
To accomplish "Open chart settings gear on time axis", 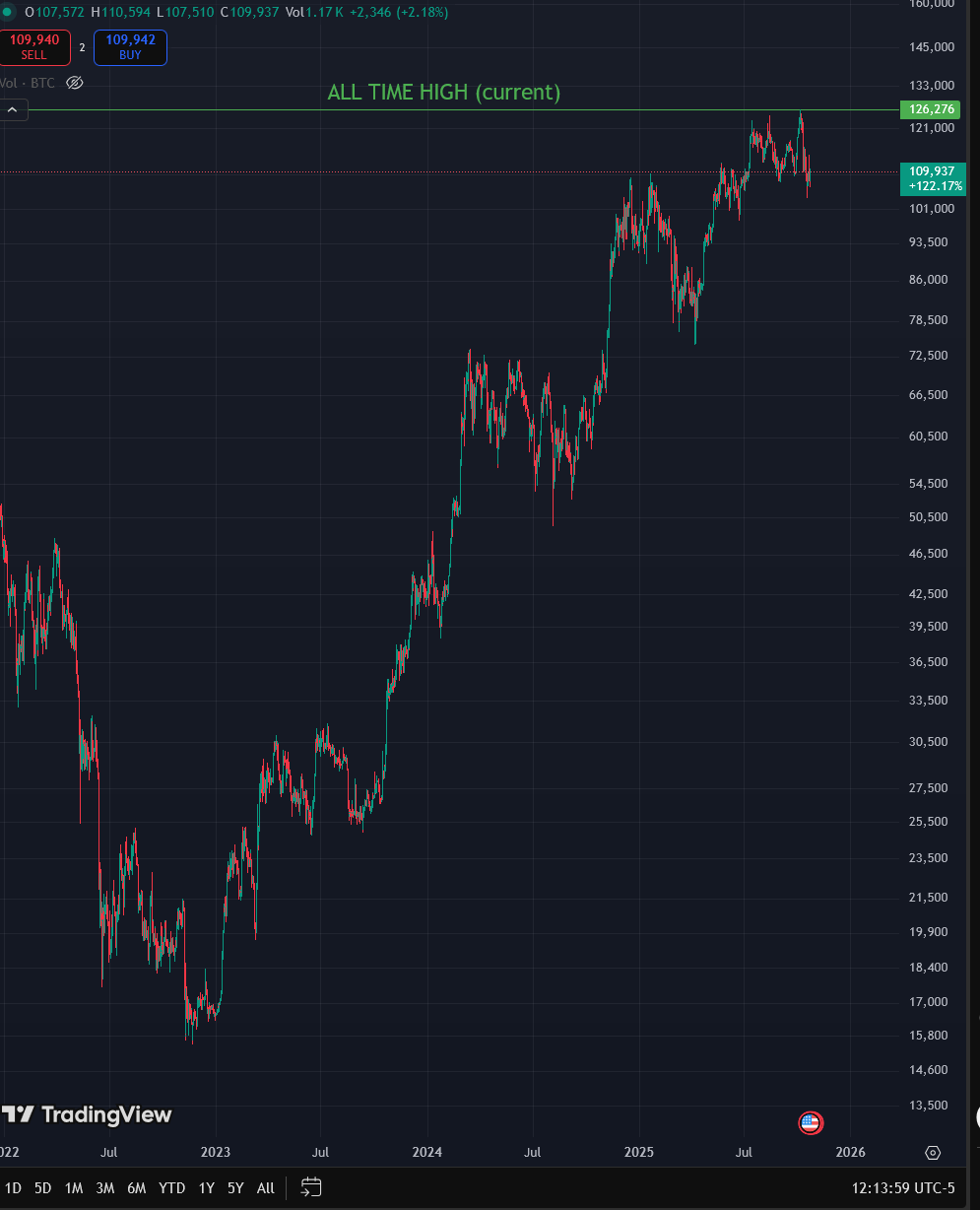I will click(933, 1152).
